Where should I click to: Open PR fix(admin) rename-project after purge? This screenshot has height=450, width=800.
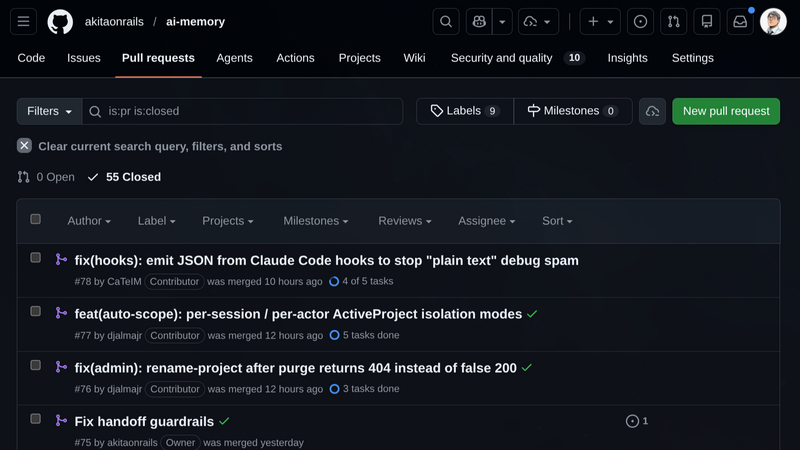click(295, 368)
